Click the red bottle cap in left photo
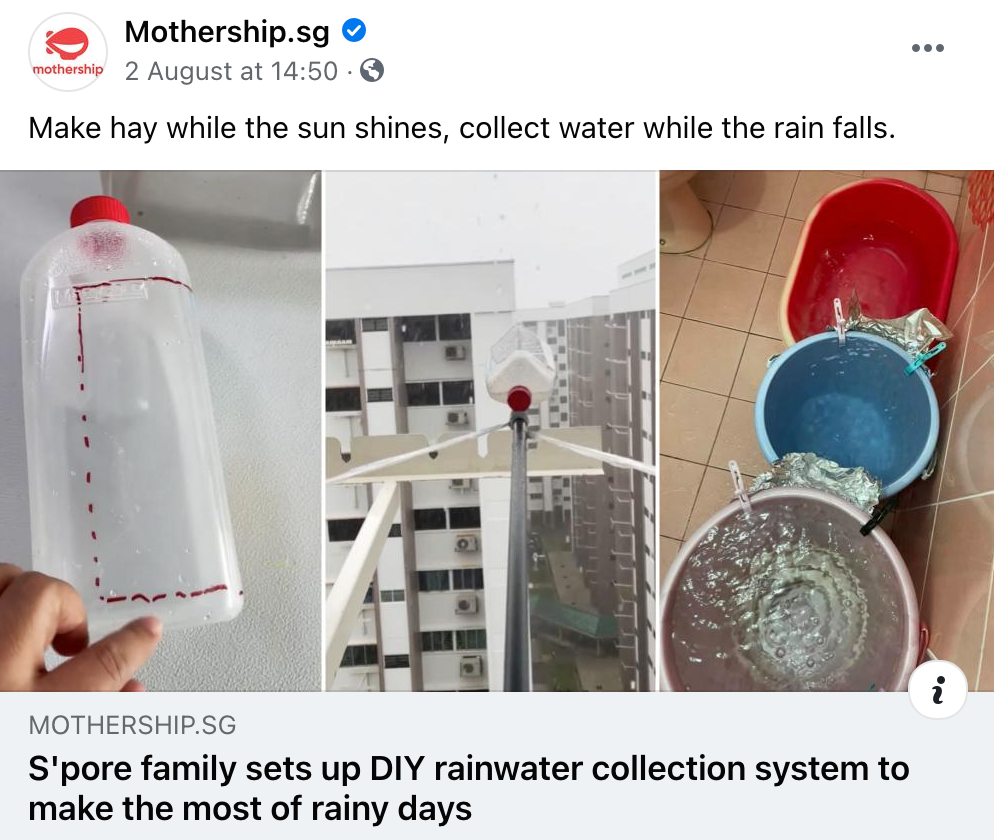The width and height of the screenshot is (994, 840). (100, 212)
